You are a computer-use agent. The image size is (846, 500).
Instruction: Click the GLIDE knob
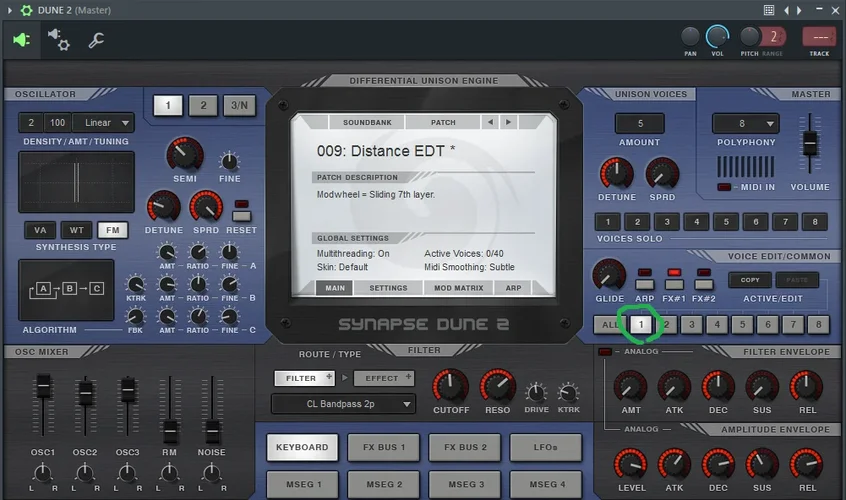click(609, 276)
